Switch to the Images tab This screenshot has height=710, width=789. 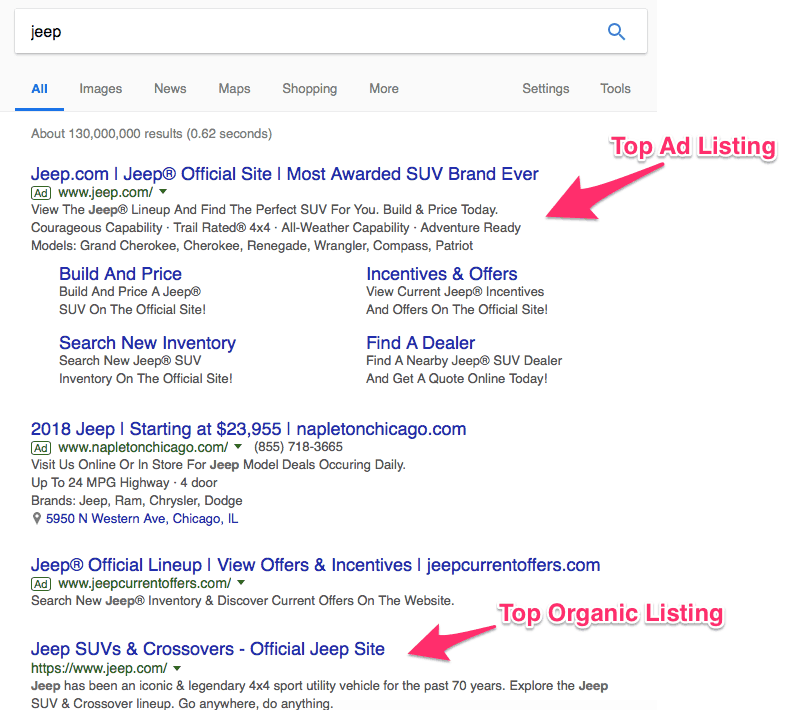tap(101, 89)
